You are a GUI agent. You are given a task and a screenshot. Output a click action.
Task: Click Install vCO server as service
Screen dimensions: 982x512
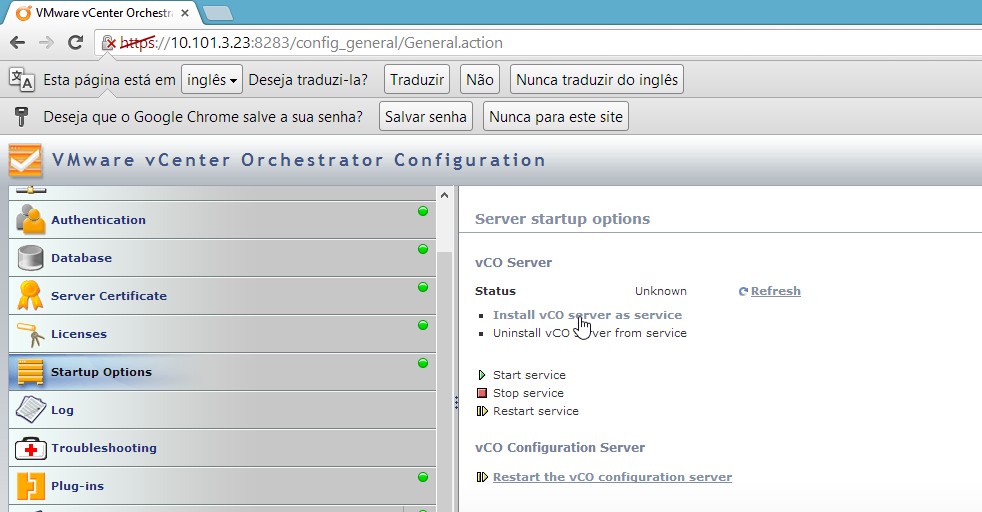[x=587, y=315]
